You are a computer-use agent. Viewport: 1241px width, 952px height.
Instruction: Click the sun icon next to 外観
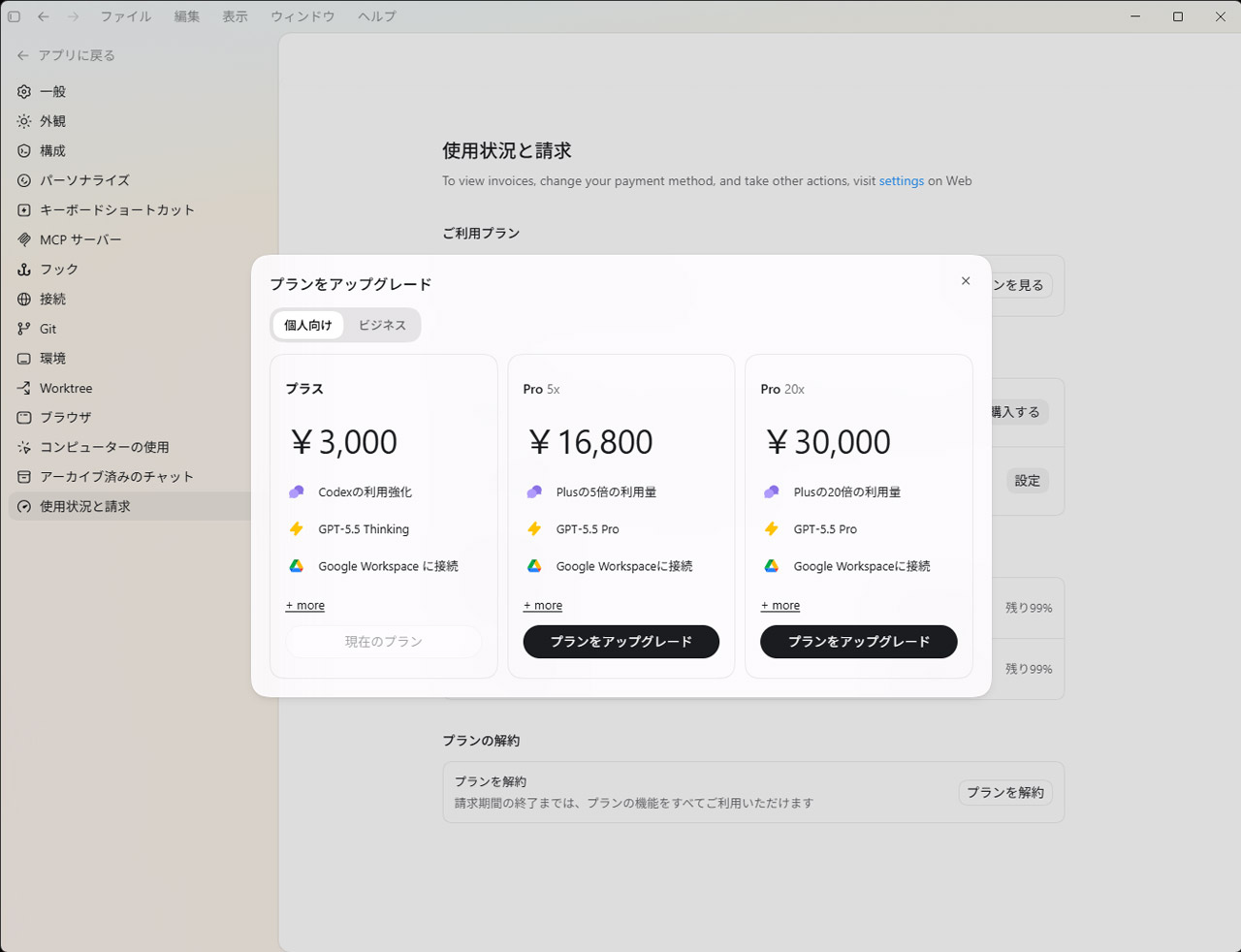point(24,121)
